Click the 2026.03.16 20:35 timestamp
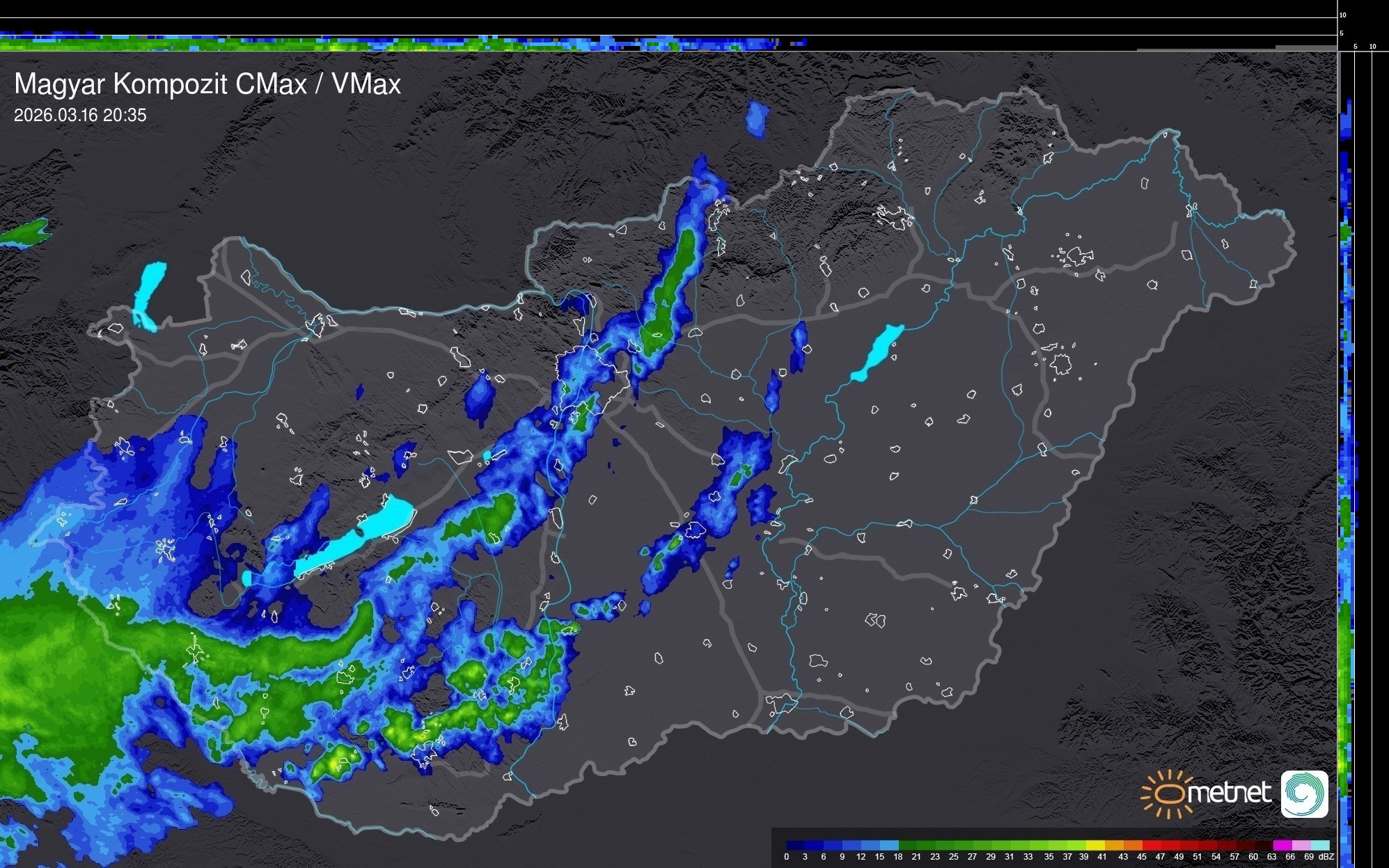 click(x=80, y=116)
